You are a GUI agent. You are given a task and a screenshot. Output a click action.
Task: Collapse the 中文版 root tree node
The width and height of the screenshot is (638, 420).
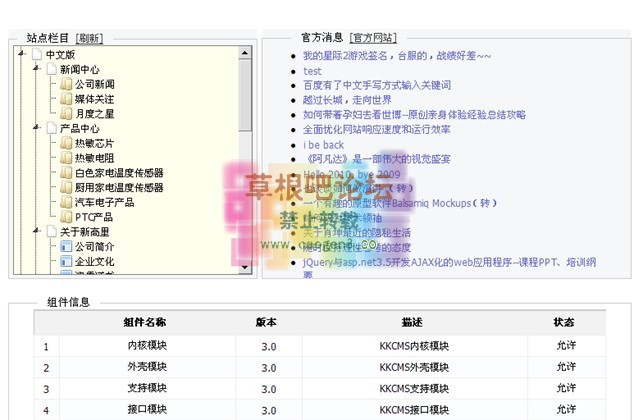click(23, 55)
